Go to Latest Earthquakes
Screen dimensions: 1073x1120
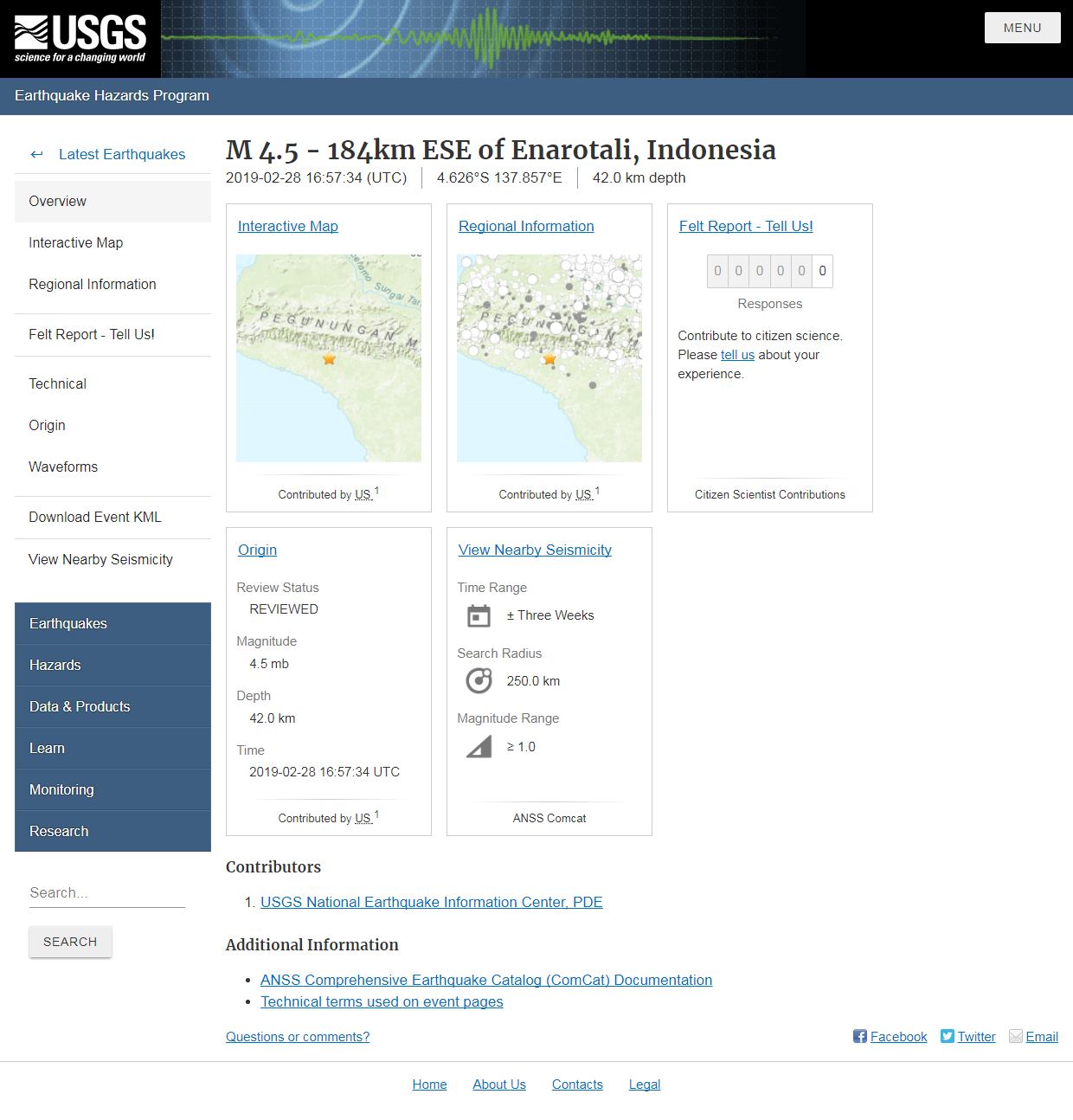click(x=122, y=154)
